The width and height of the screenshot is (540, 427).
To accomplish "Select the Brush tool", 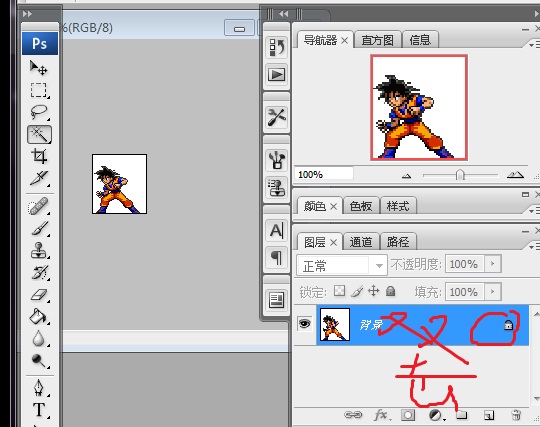I will coord(39,228).
